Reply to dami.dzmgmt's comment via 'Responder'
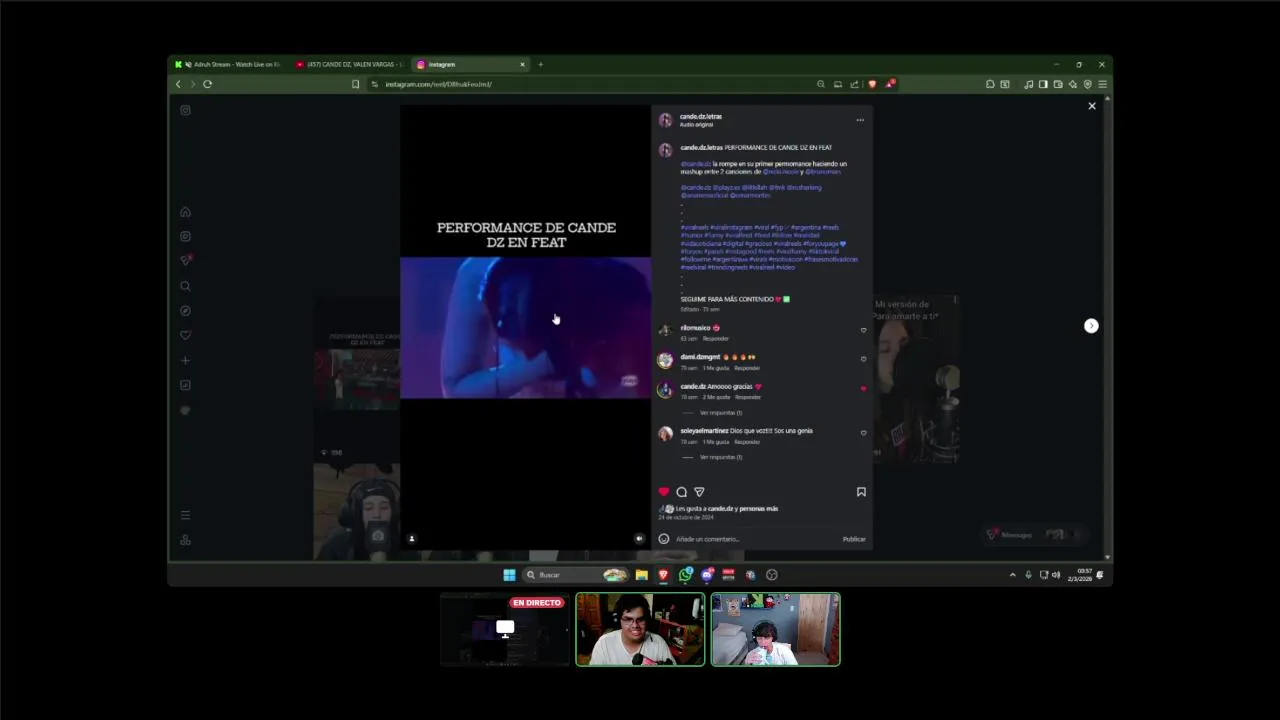Image resolution: width=1280 pixels, height=720 pixels. [747, 368]
